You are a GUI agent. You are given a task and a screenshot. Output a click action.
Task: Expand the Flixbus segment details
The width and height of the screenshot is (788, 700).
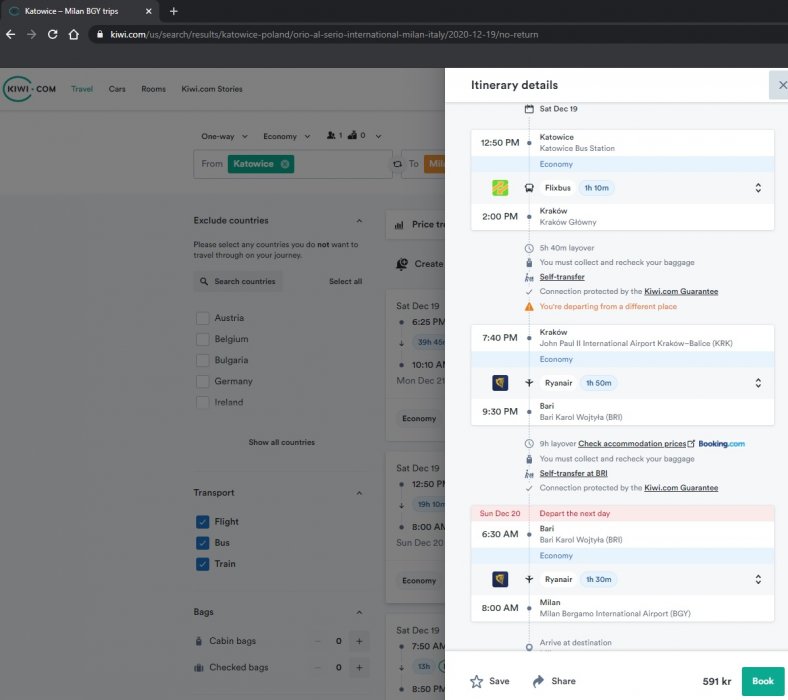(758, 188)
